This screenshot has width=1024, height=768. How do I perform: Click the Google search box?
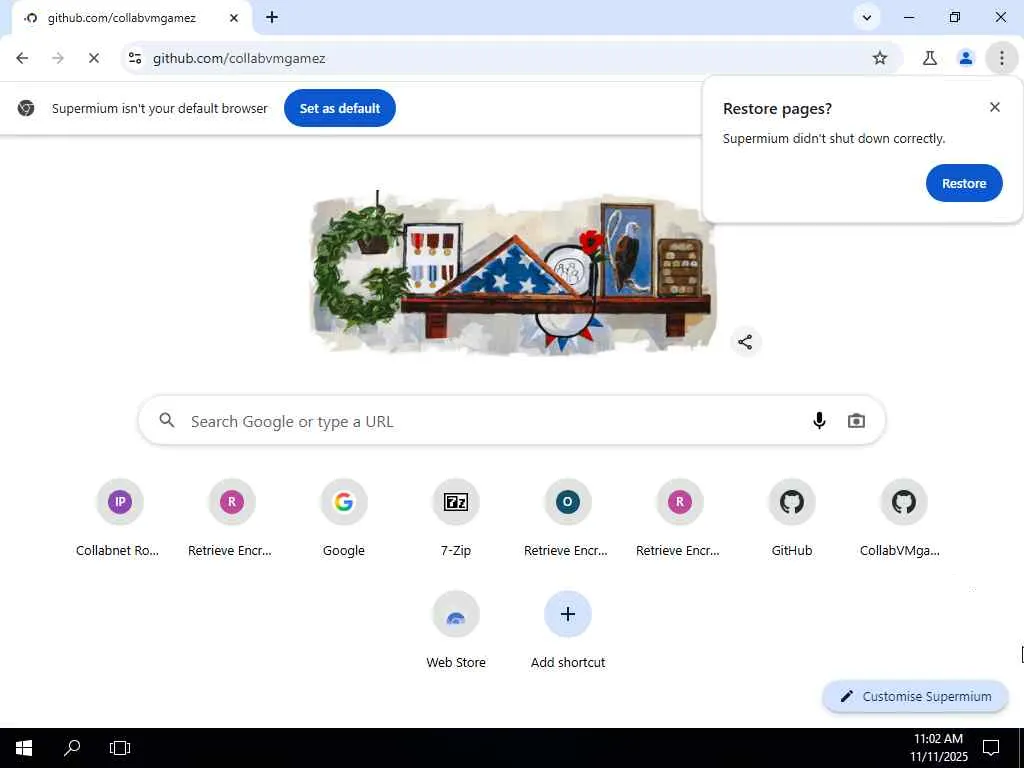pyautogui.click(x=511, y=421)
